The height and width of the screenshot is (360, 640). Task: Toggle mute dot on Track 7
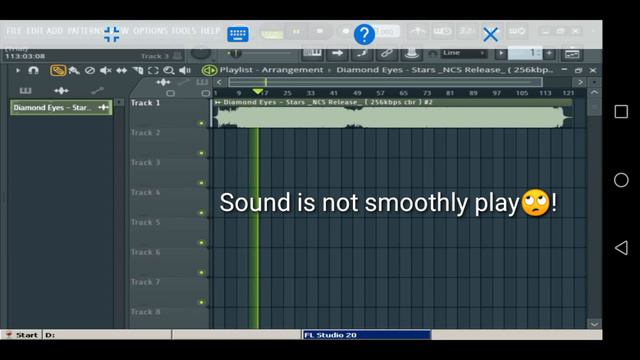(x=201, y=302)
